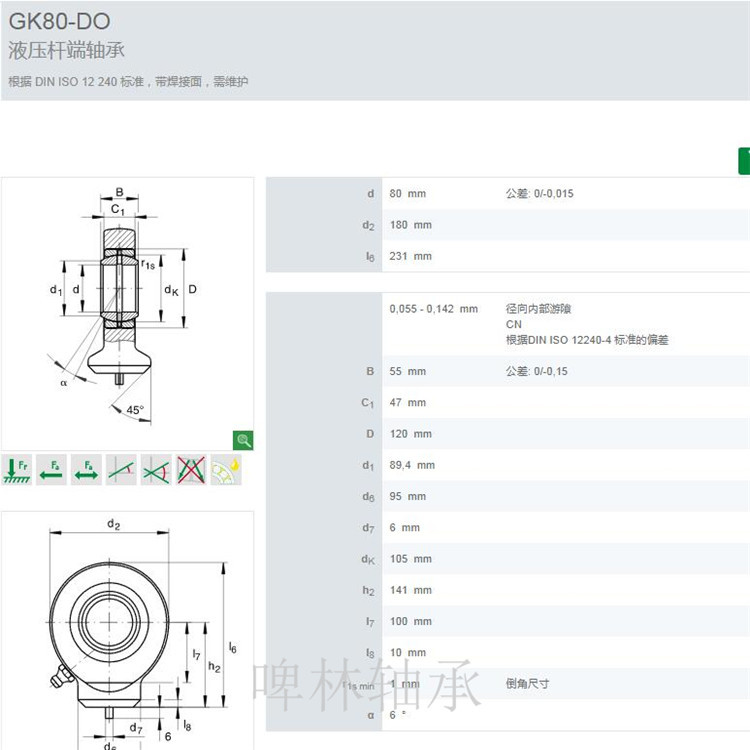Click the 'C1' row label in table
750x750 pixels.
point(367,403)
